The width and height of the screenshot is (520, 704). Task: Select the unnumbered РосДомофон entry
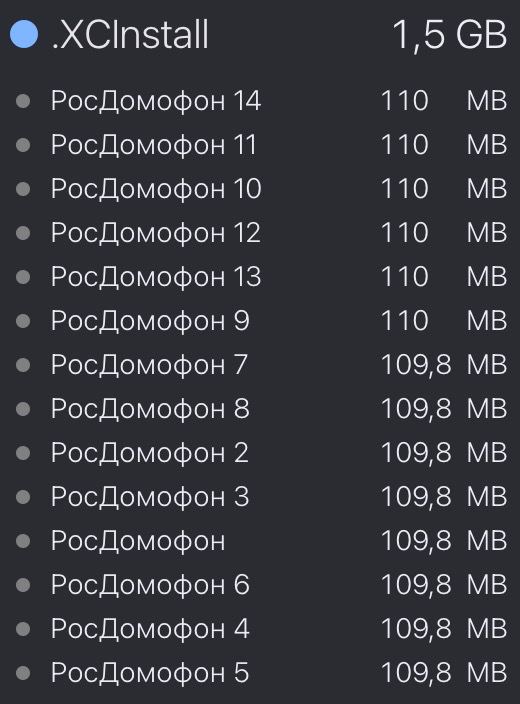click(260, 541)
